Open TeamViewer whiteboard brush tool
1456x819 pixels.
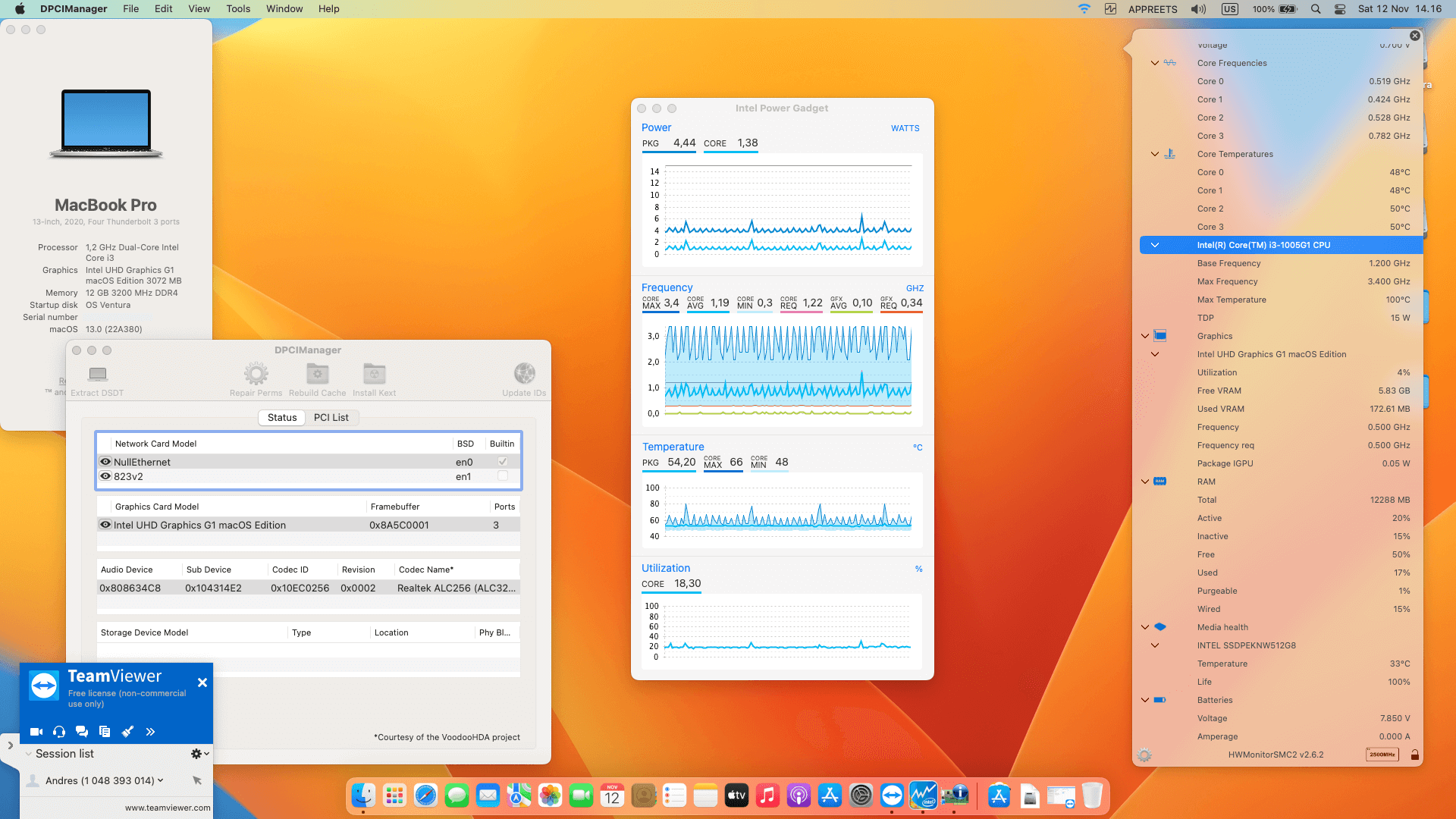coord(127,732)
